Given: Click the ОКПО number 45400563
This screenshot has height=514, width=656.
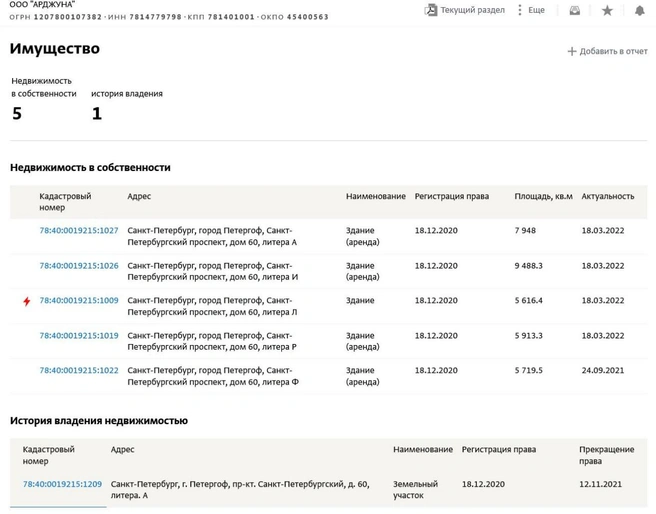Looking at the screenshot, I should click(x=308, y=17).
